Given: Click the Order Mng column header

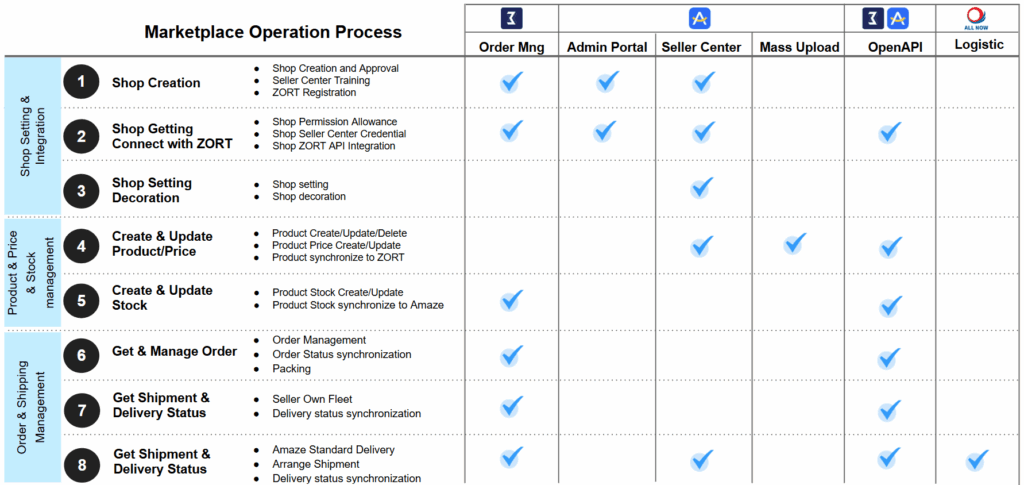Looking at the screenshot, I should click(x=510, y=47).
